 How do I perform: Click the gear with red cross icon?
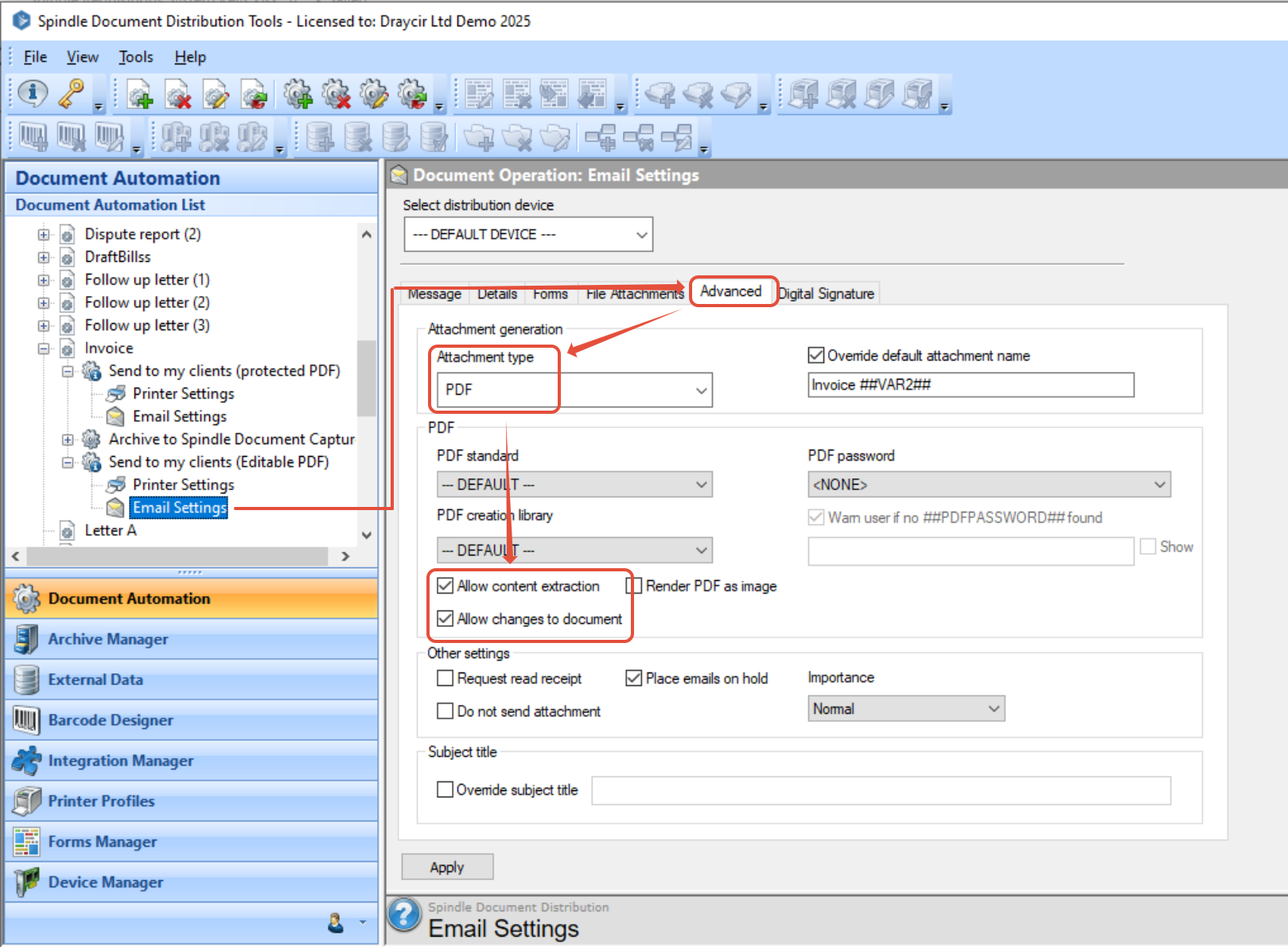coord(336,94)
